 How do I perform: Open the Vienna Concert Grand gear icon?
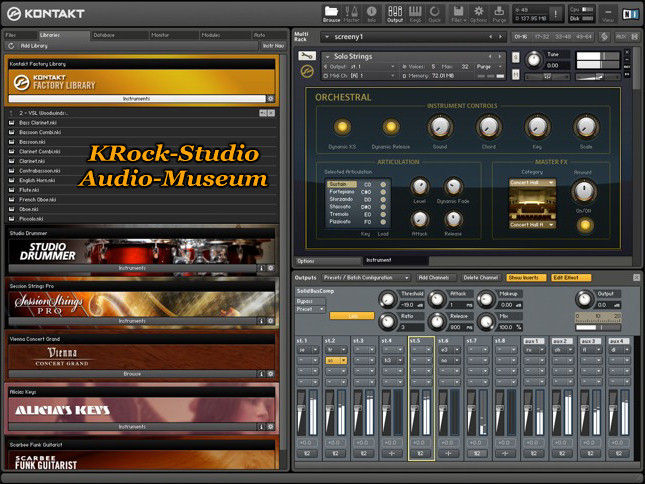tap(271, 374)
